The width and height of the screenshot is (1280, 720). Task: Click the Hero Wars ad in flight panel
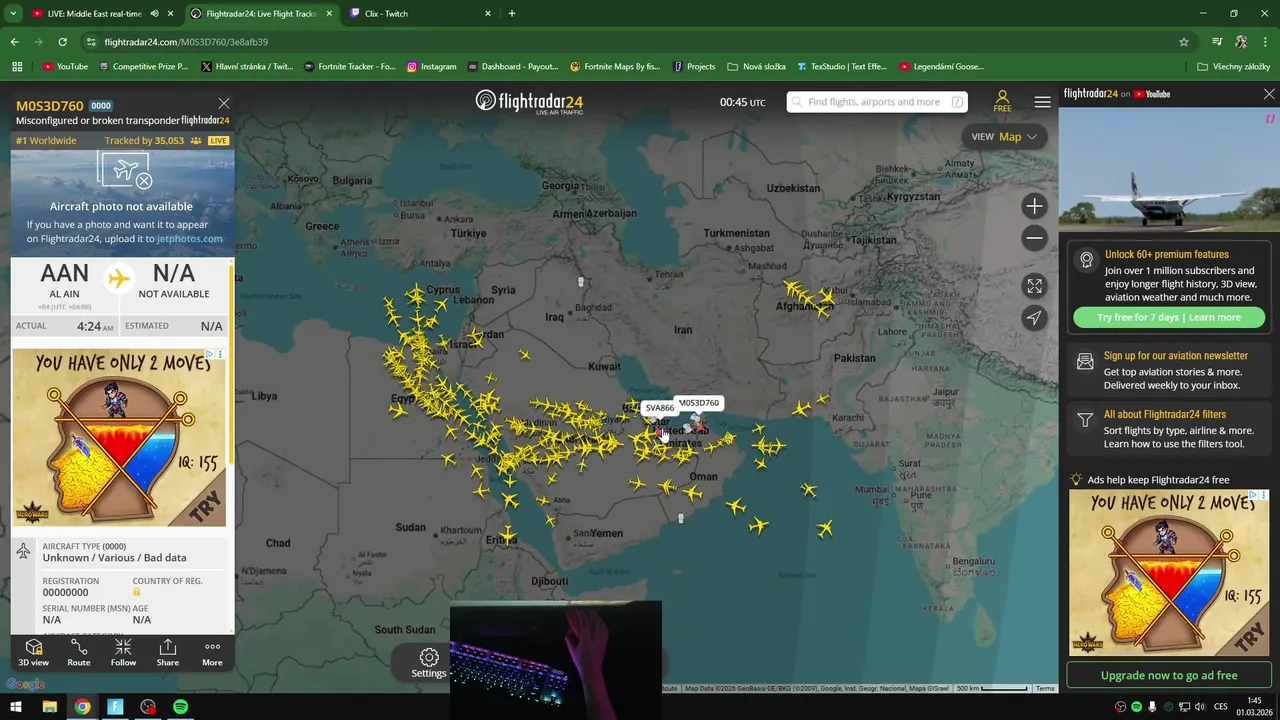(x=119, y=437)
